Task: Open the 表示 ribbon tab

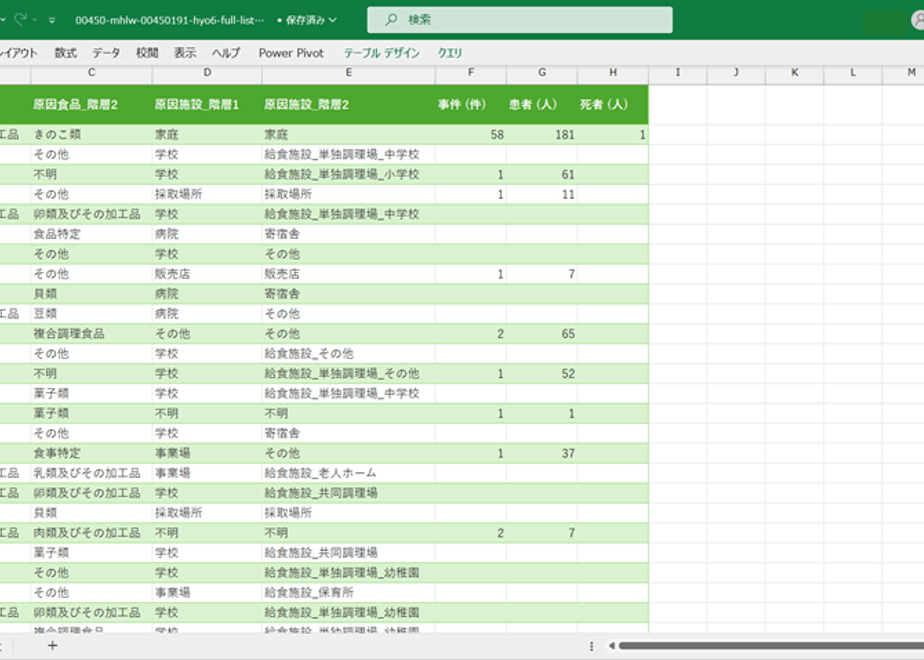Action: tap(184, 53)
